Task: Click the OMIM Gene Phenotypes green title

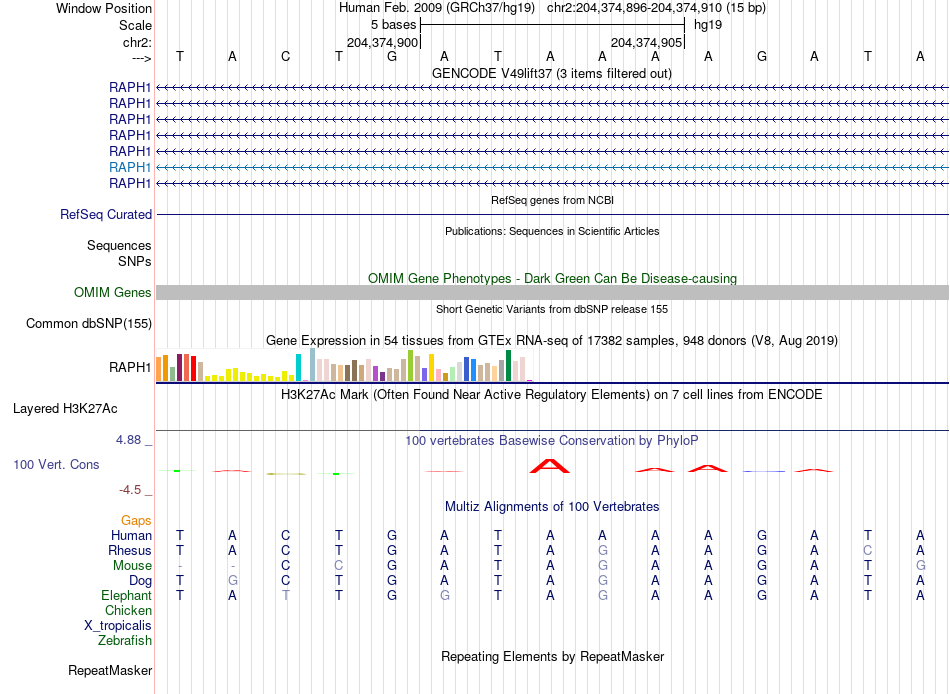Action: (552, 279)
